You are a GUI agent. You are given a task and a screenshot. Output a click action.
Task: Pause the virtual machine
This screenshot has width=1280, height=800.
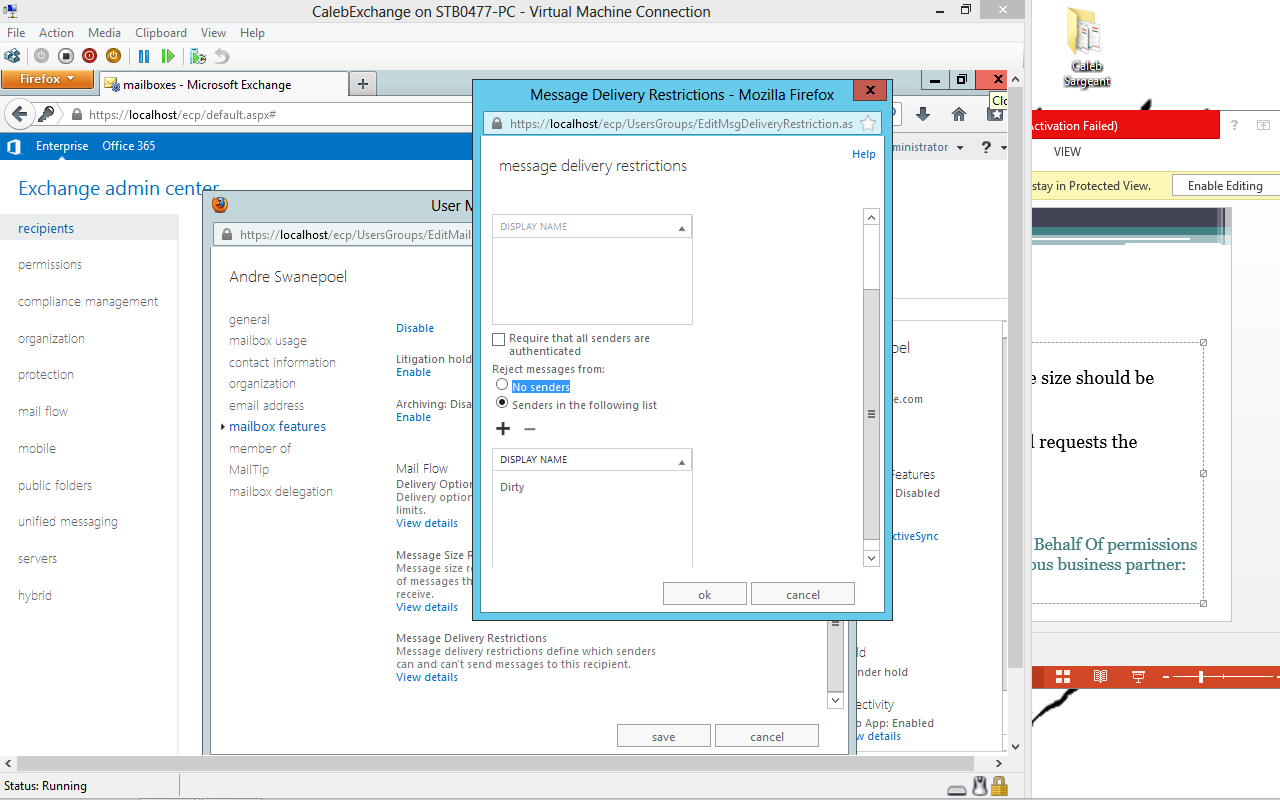click(x=144, y=56)
